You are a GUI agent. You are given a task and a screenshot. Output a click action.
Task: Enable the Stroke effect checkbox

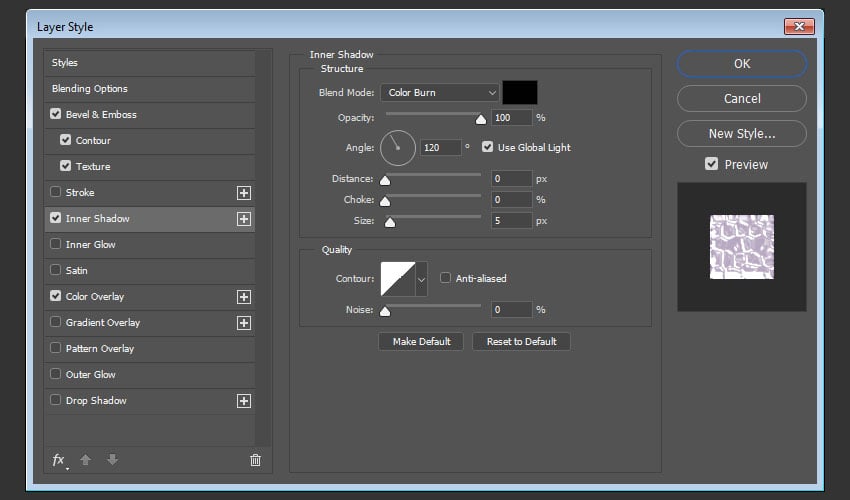pyautogui.click(x=55, y=192)
